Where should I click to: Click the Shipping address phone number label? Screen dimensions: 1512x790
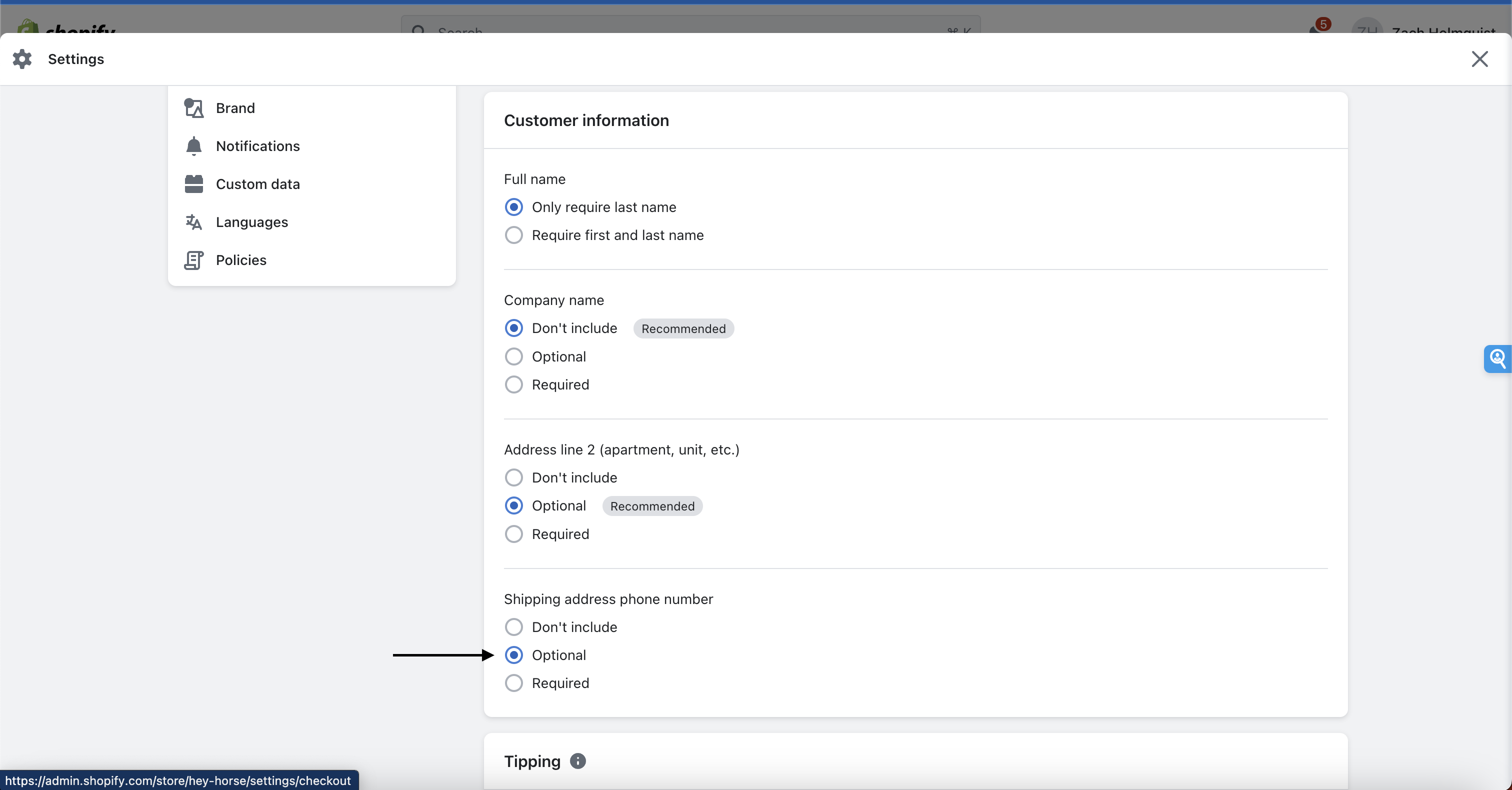pos(608,599)
